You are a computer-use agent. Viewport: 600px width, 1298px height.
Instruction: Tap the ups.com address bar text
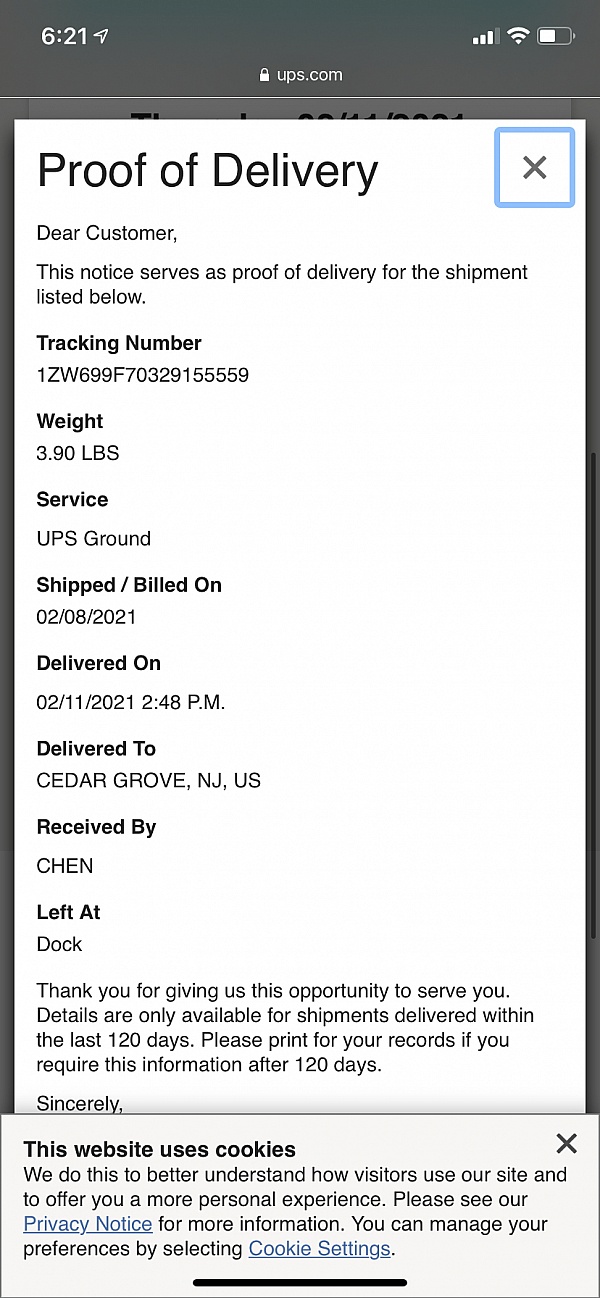(310, 75)
